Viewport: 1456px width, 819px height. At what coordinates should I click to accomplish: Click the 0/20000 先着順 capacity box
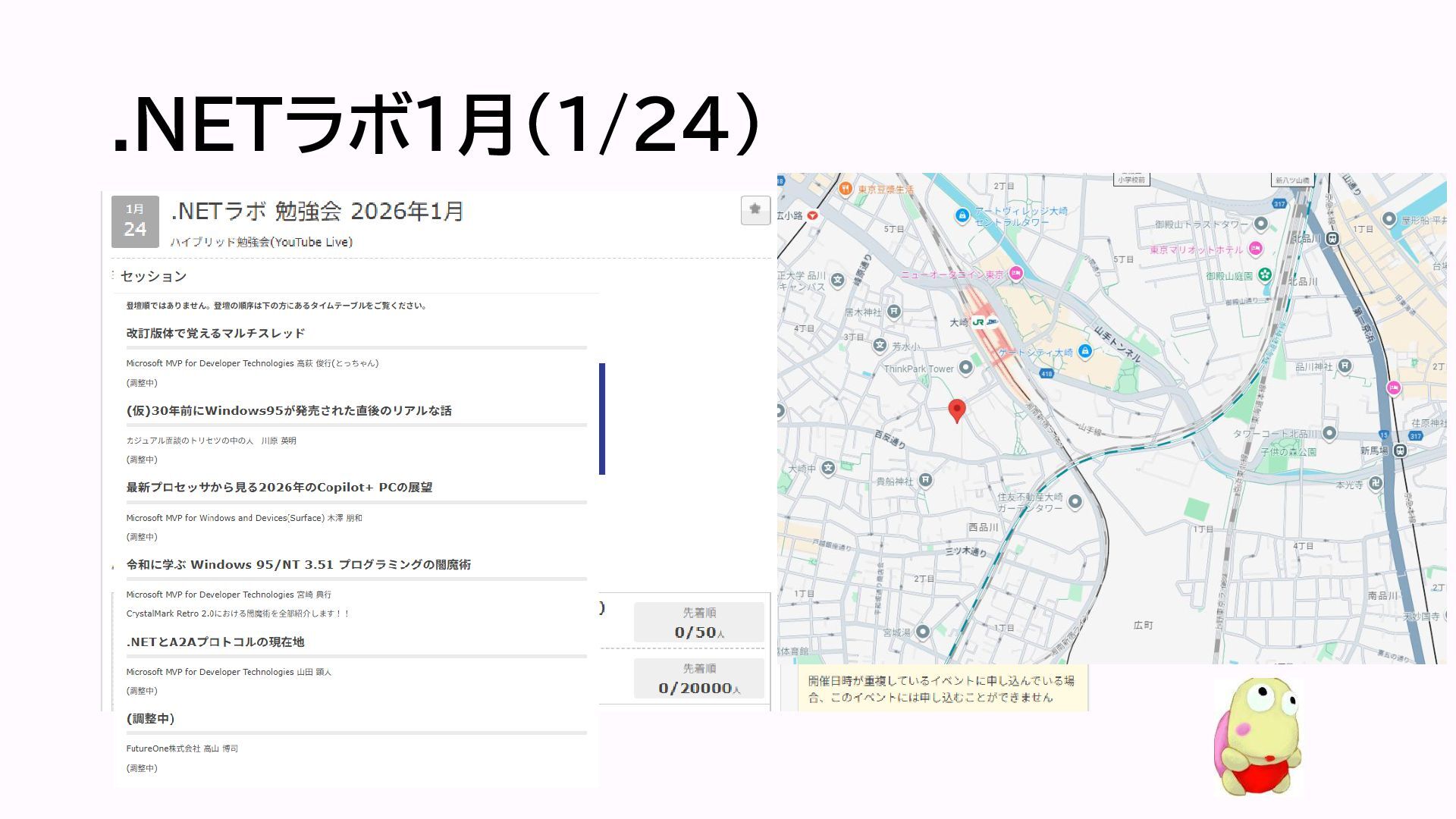point(698,679)
